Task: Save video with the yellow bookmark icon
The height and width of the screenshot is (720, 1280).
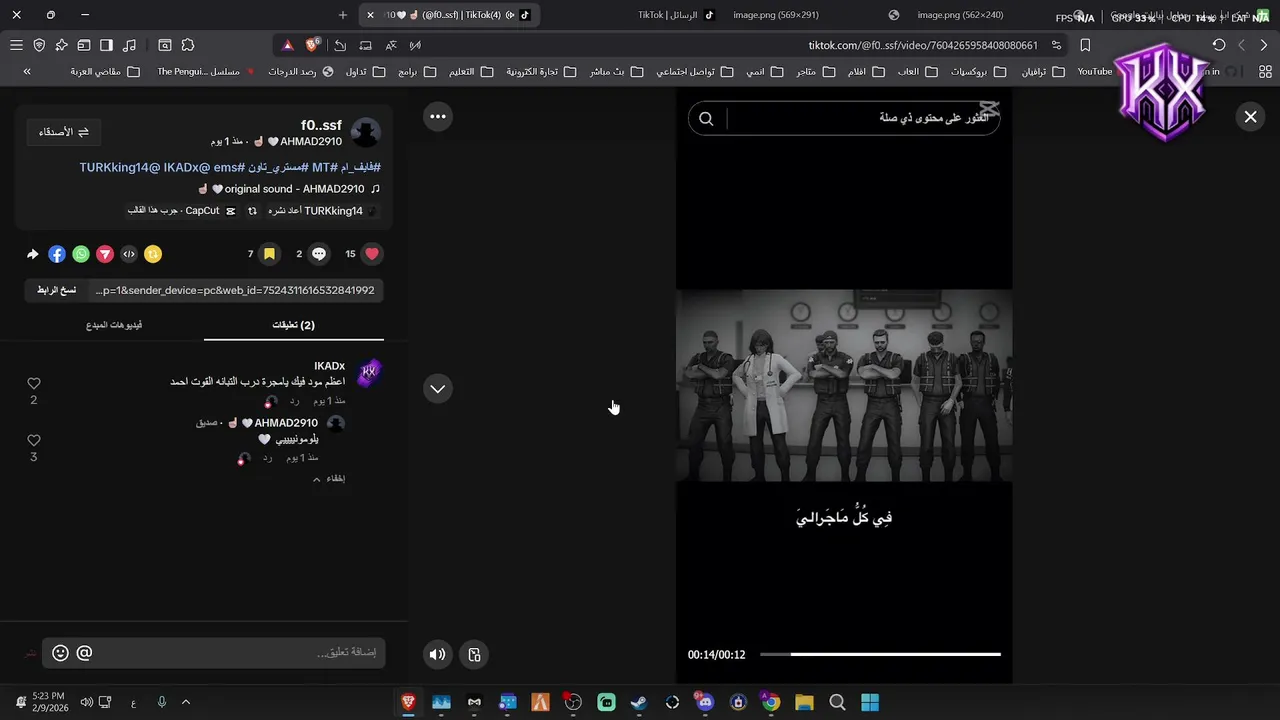Action: coord(269,254)
